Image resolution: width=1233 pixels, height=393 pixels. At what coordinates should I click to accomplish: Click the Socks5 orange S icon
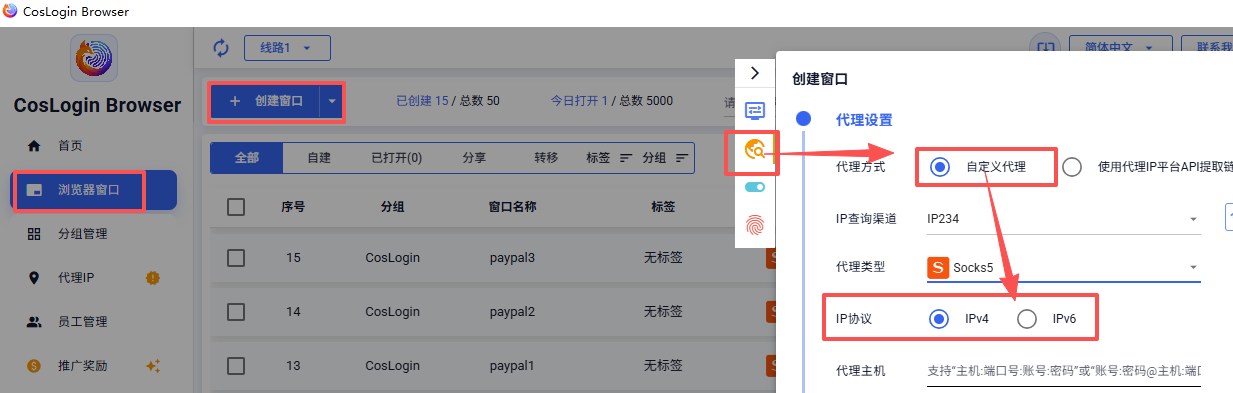pos(938,268)
